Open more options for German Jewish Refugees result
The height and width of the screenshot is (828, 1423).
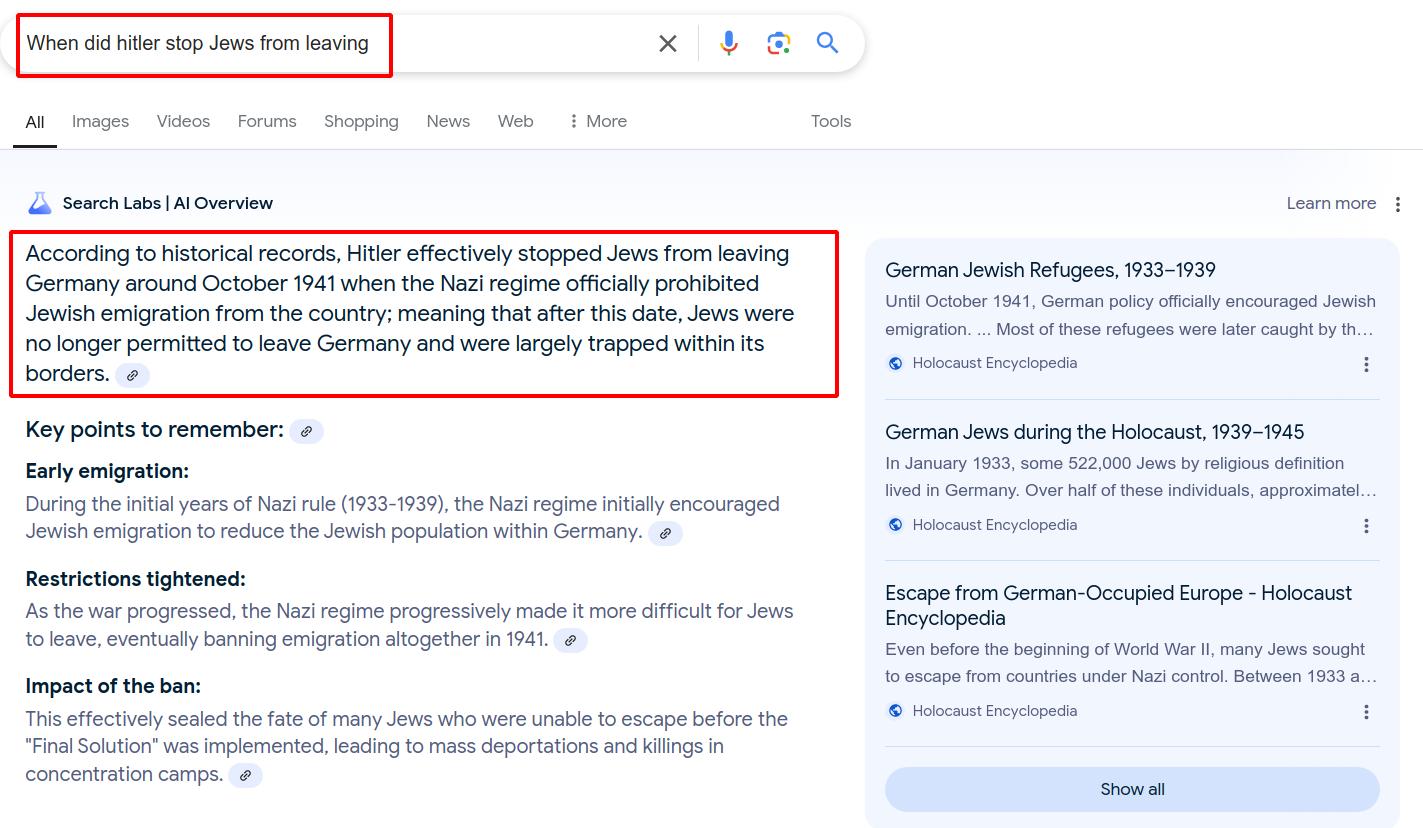pyautogui.click(x=1366, y=364)
